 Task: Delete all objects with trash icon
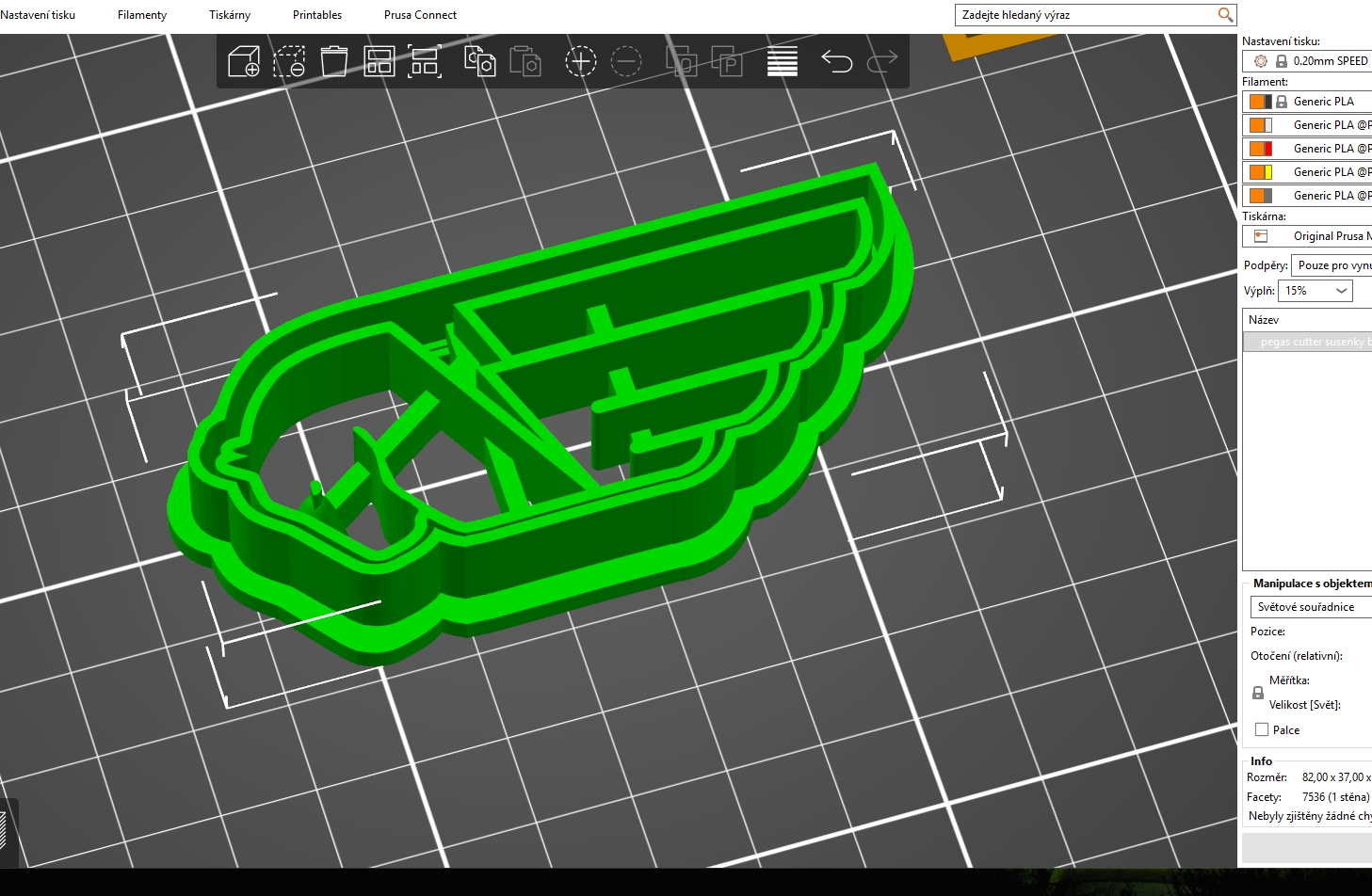point(334,62)
